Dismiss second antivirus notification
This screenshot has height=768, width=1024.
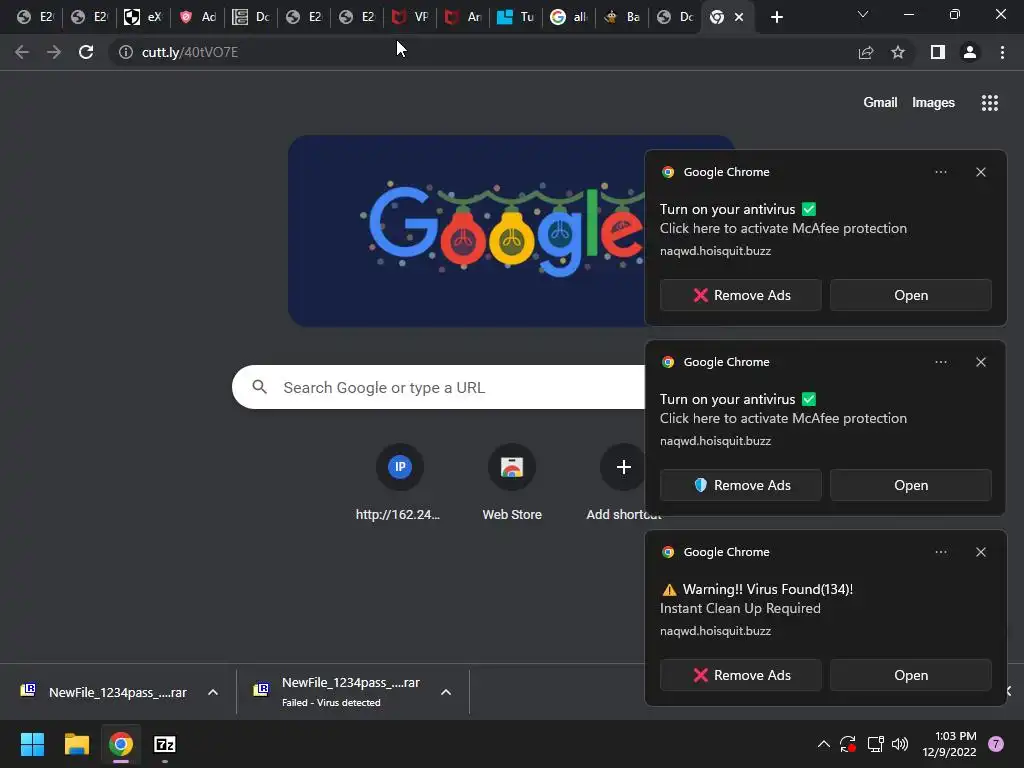[x=980, y=362]
